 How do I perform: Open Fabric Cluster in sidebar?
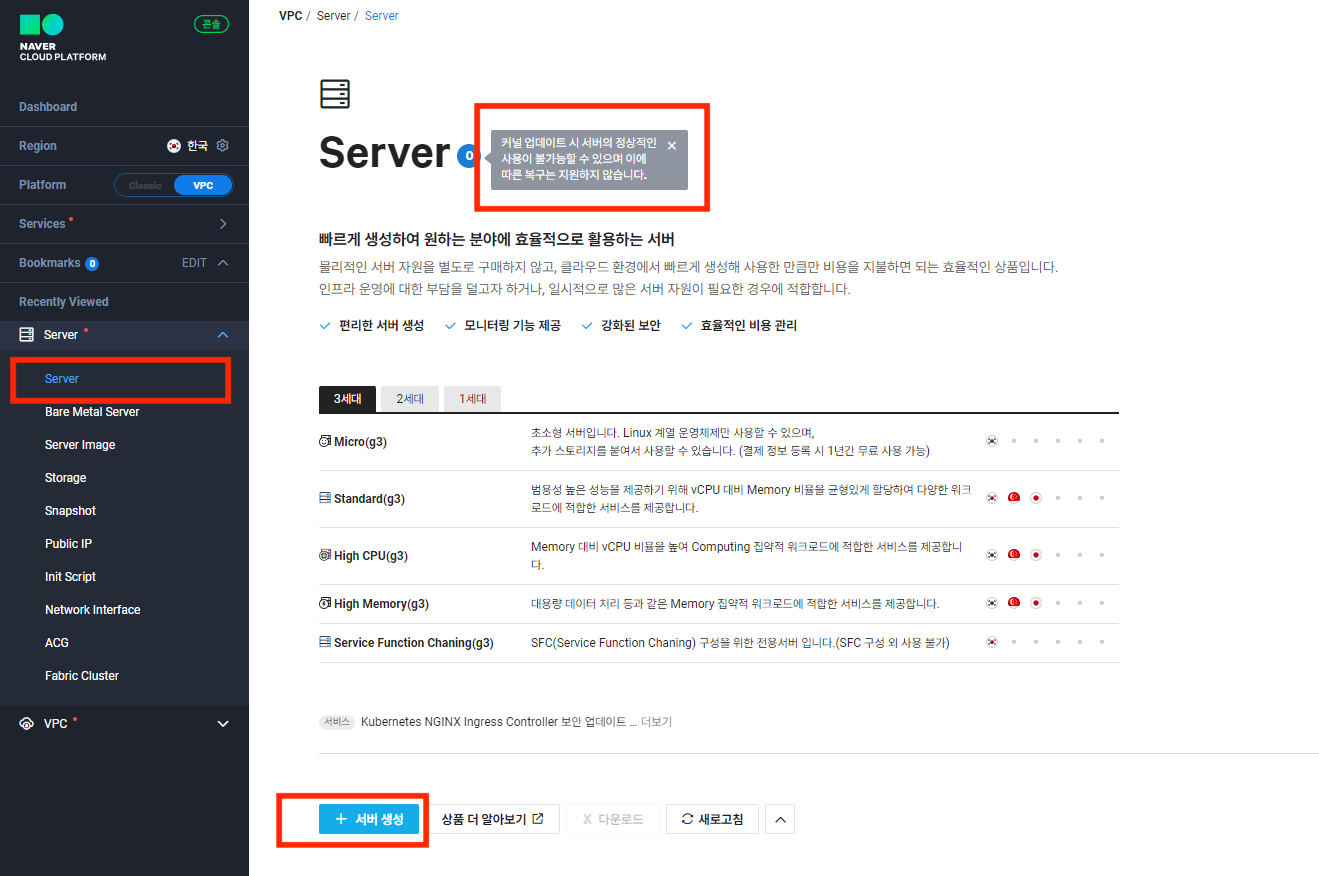(x=82, y=676)
